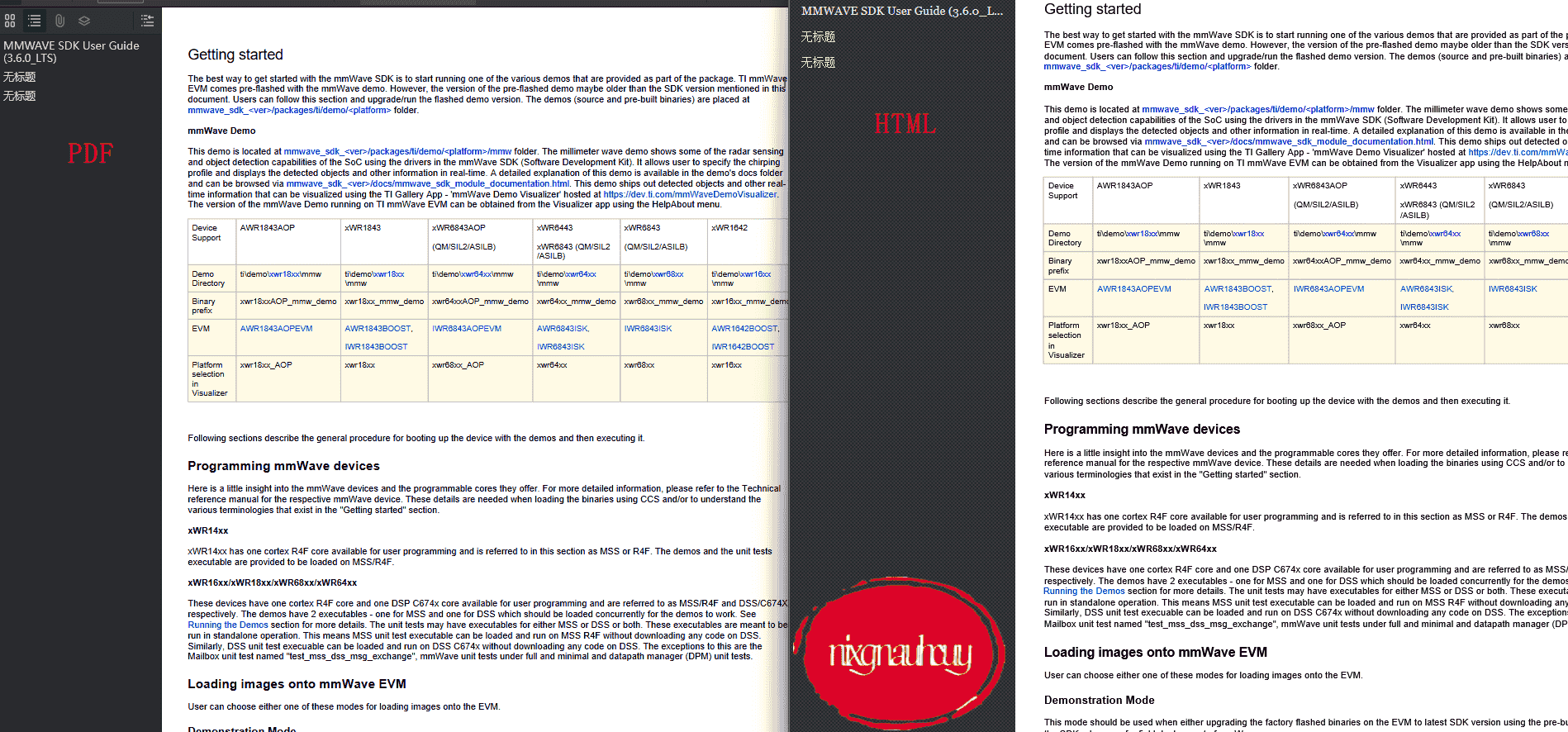Image resolution: width=1568 pixels, height=732 pixels.
Task: Open IWR1642BOOST link in PDF table
Action: pyautogui.click(x=743, y=347)
